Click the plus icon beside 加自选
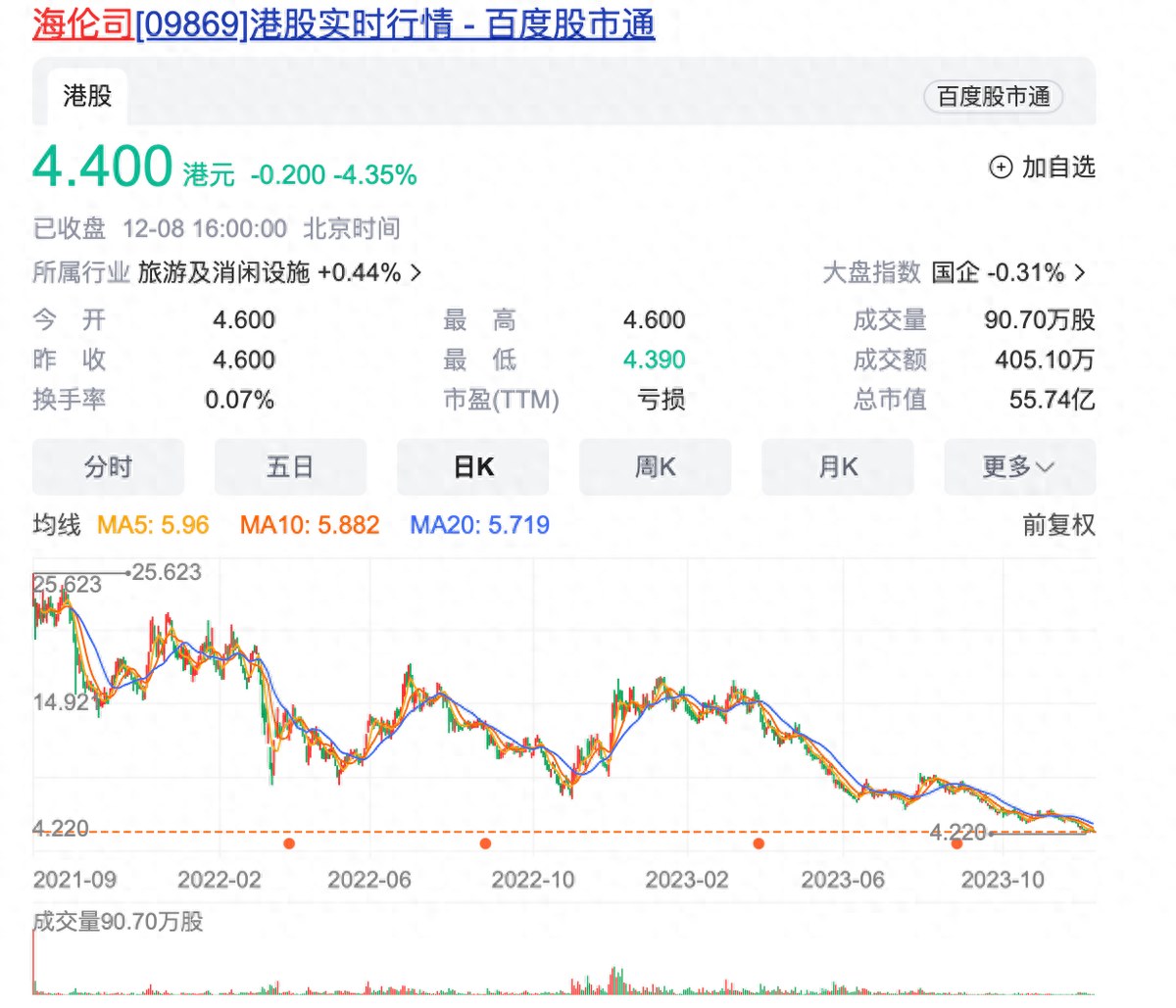This screenshot has width=1176, height=1008. [1000, 168]
